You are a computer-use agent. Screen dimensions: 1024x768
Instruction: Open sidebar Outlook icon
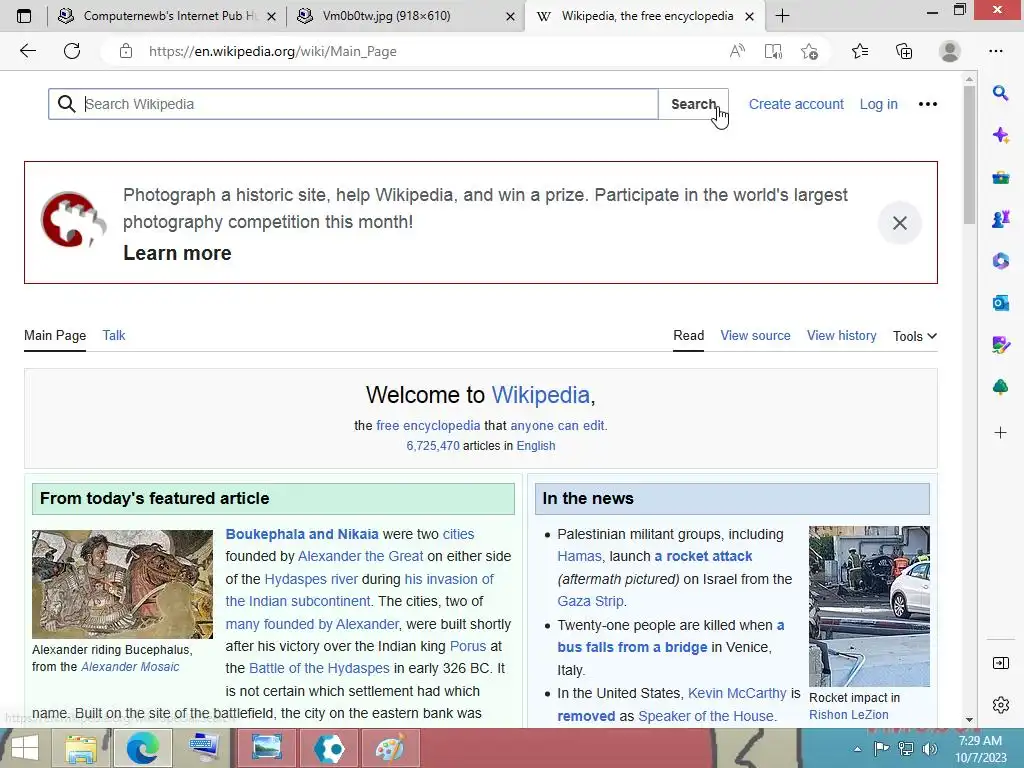(x=1000, y=303)
